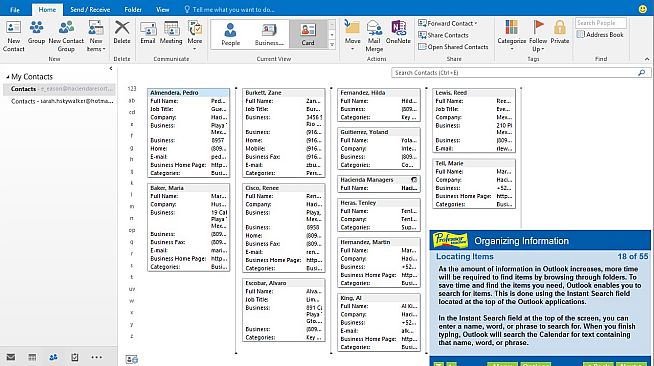Delete the selected contact
The width and height of the screenshot is (654, 366).
click(122, 33)
